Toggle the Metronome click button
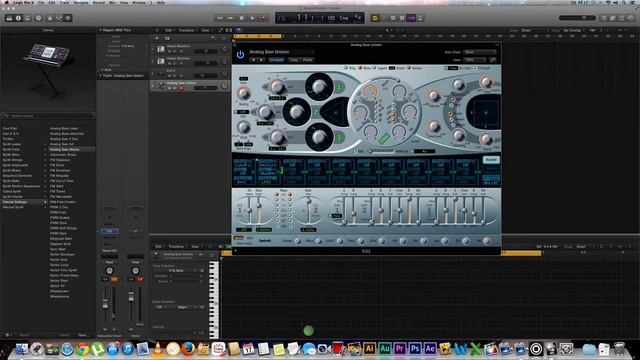Image resolution: width=640 pixels, height=360 pixels. 420,18
